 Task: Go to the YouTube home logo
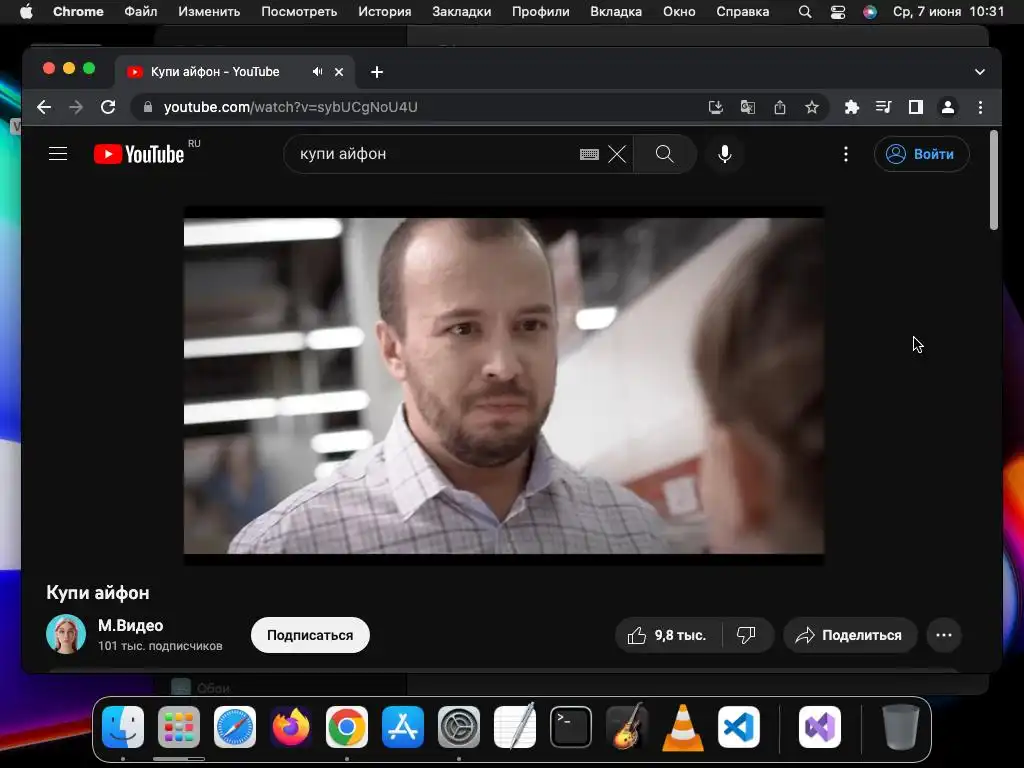pos(139,154)
